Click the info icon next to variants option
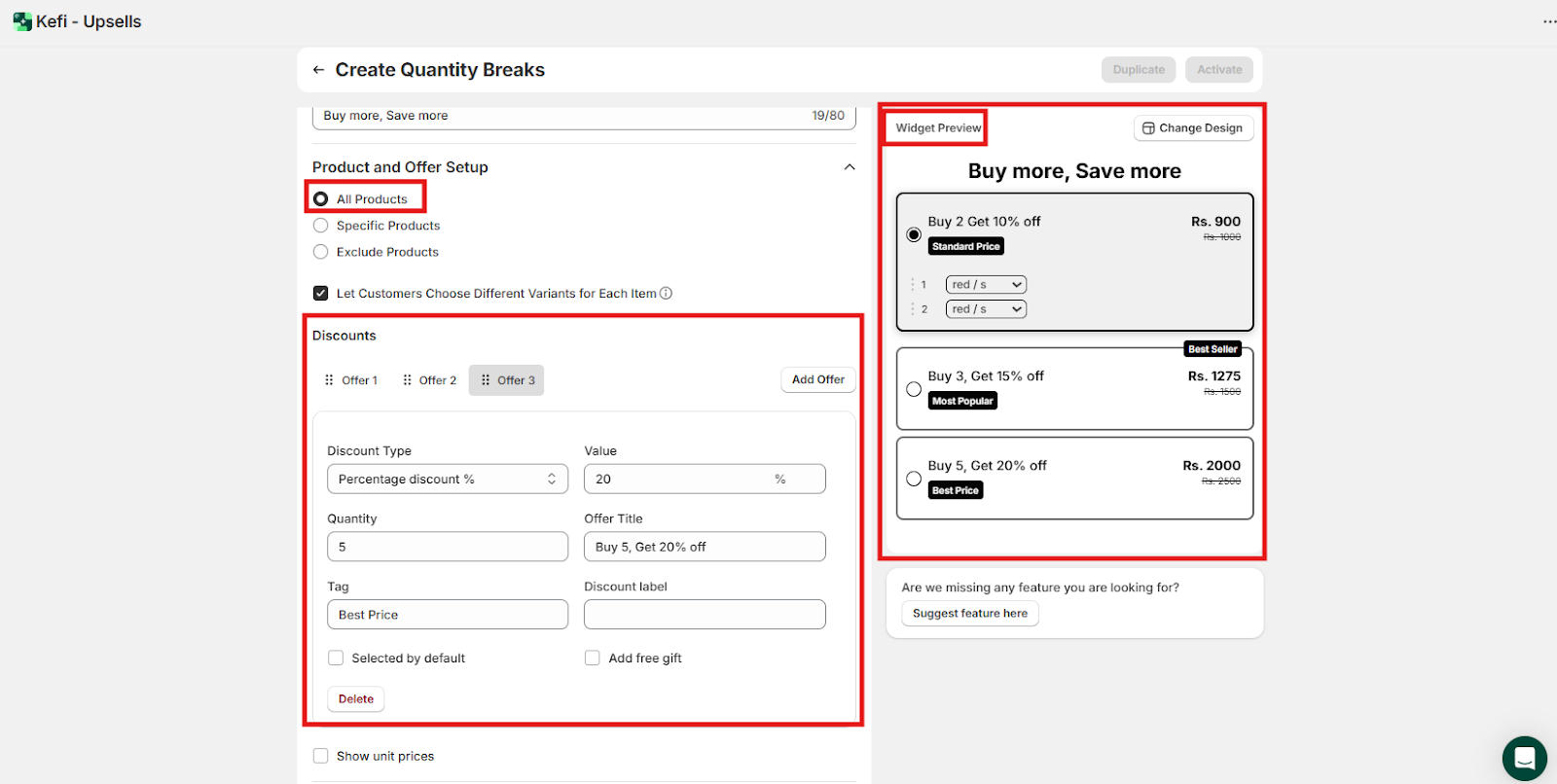 pos(667,293)
